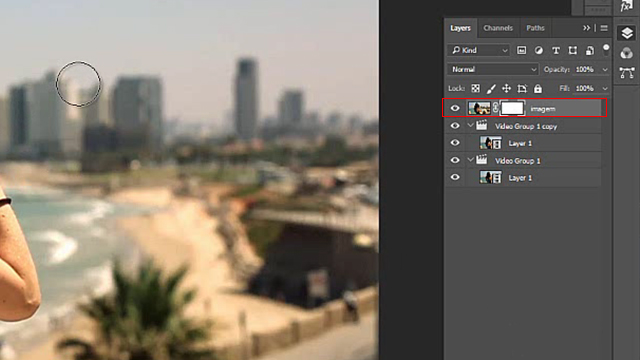
Task: Hide the bottom-most Layer 1
Action: point(455,177)
